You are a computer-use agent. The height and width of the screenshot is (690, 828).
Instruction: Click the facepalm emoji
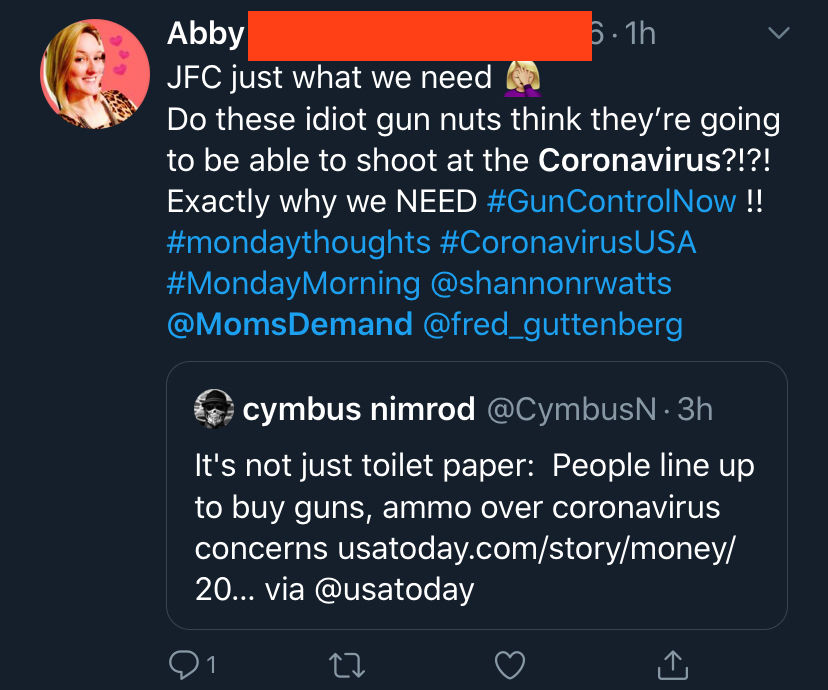pyautogui.click(x=523, y=78)
